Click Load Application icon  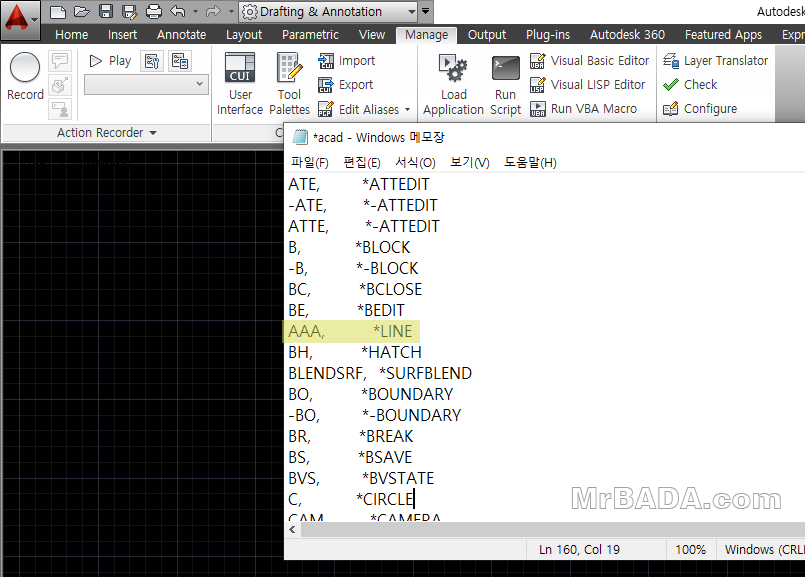pyautogui.click(x=453, y=84)
